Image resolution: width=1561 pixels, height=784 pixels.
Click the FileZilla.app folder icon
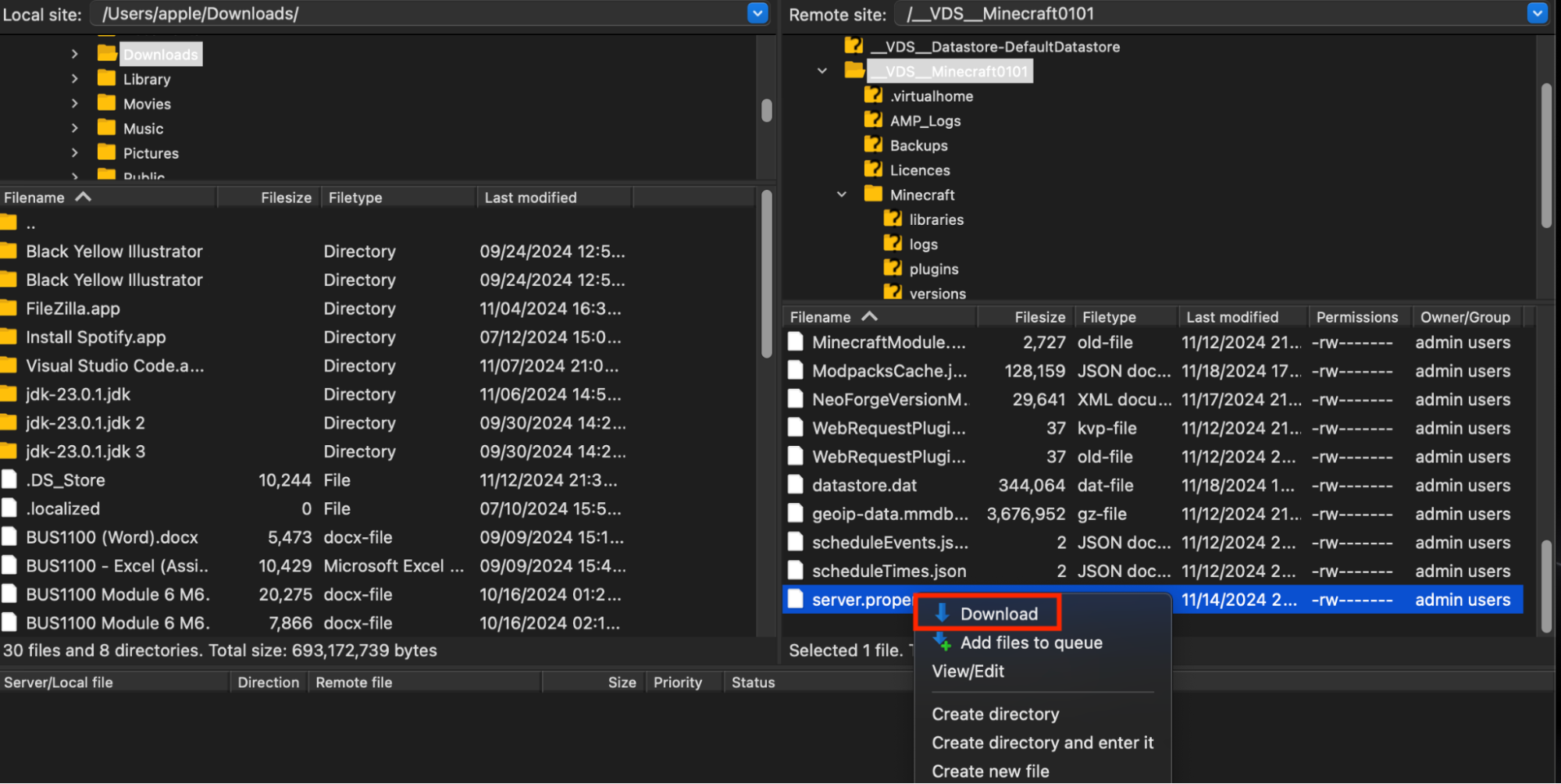point(9,308)
